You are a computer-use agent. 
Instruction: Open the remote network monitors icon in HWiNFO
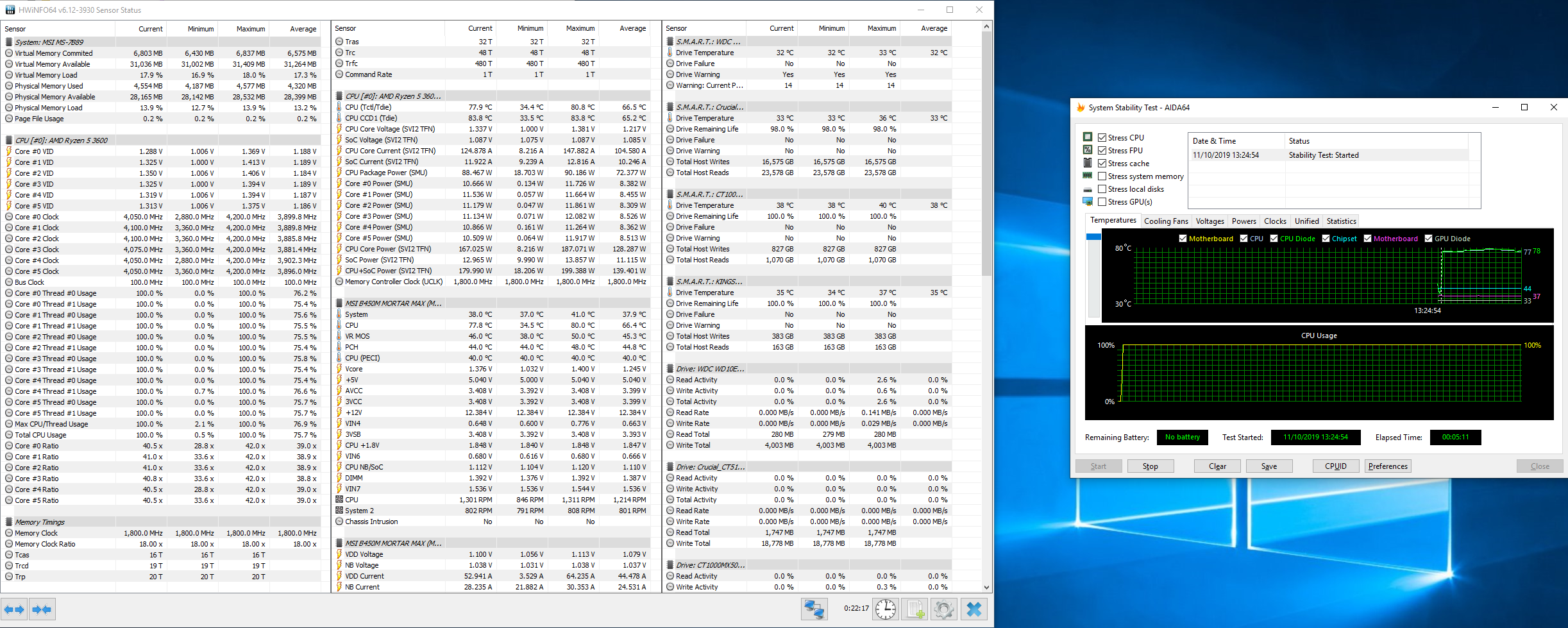tap(814, 609)
